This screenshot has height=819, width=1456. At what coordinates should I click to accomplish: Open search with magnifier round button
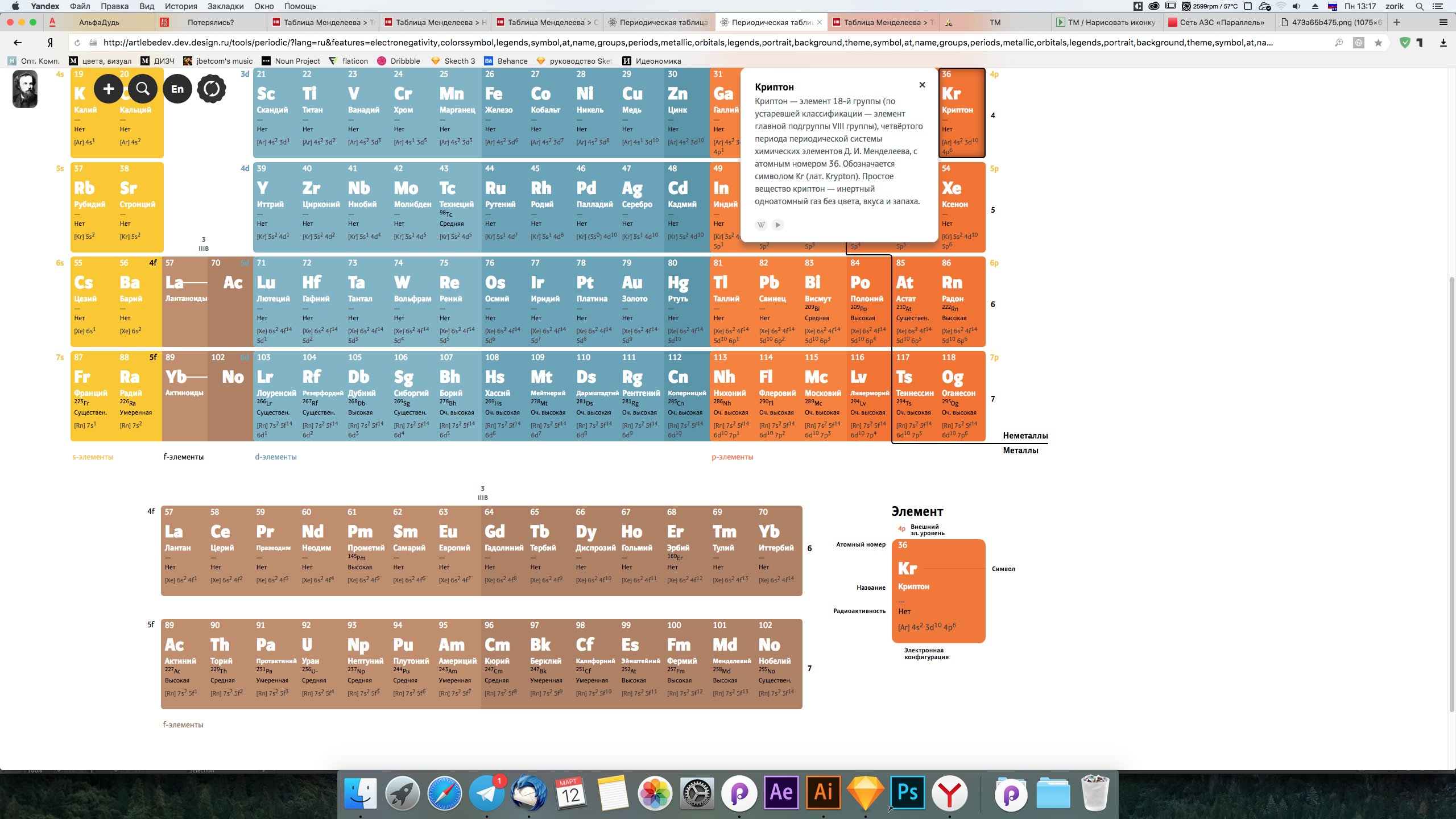click(143, 89)
